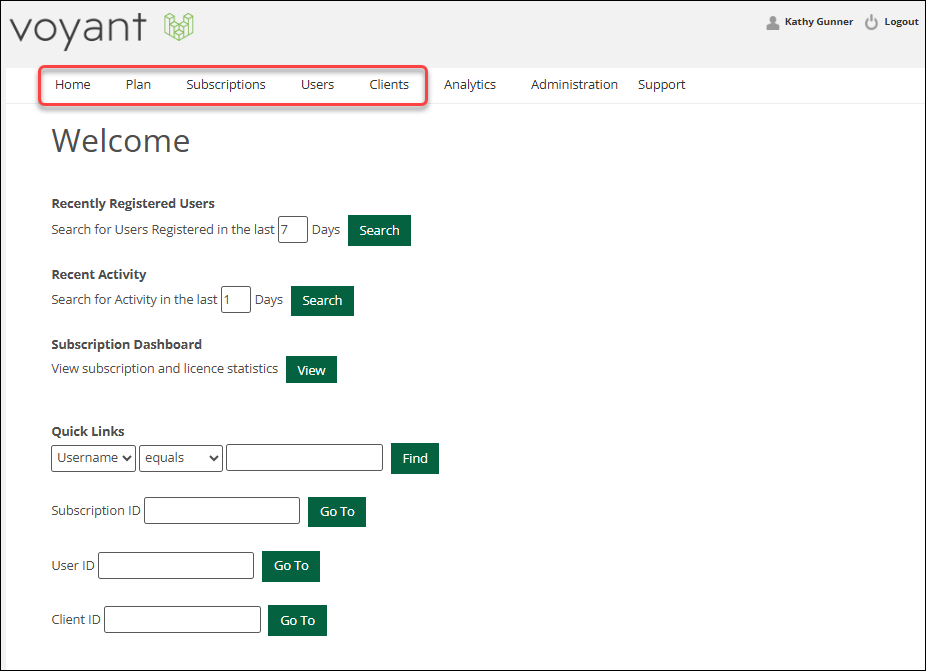Open the Plan menu tab
Screen dimensions: 926x671
click(x=138, y=84)
